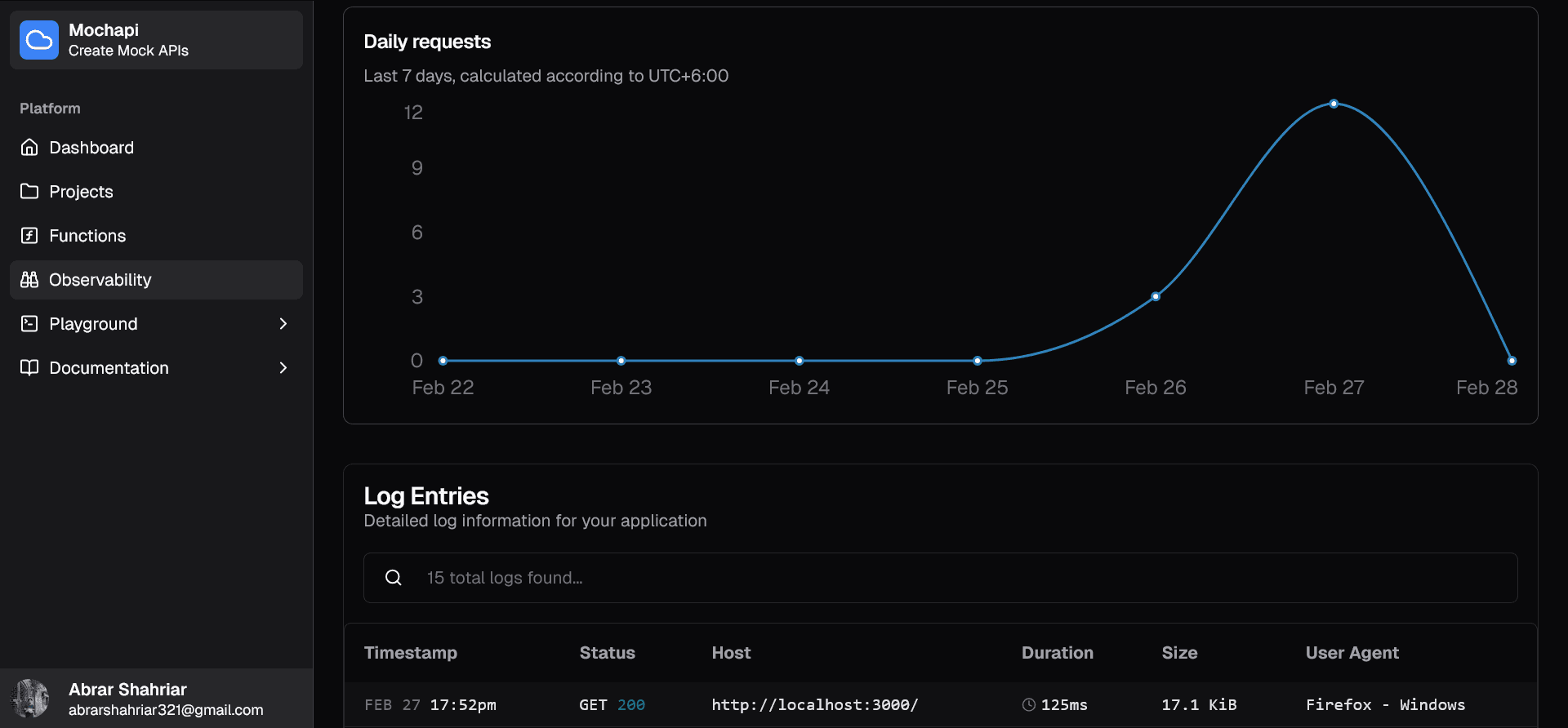Select the Feb 27 peak data point
This screenshot has height=728, width=1568.
click(x=1334, y=104)
